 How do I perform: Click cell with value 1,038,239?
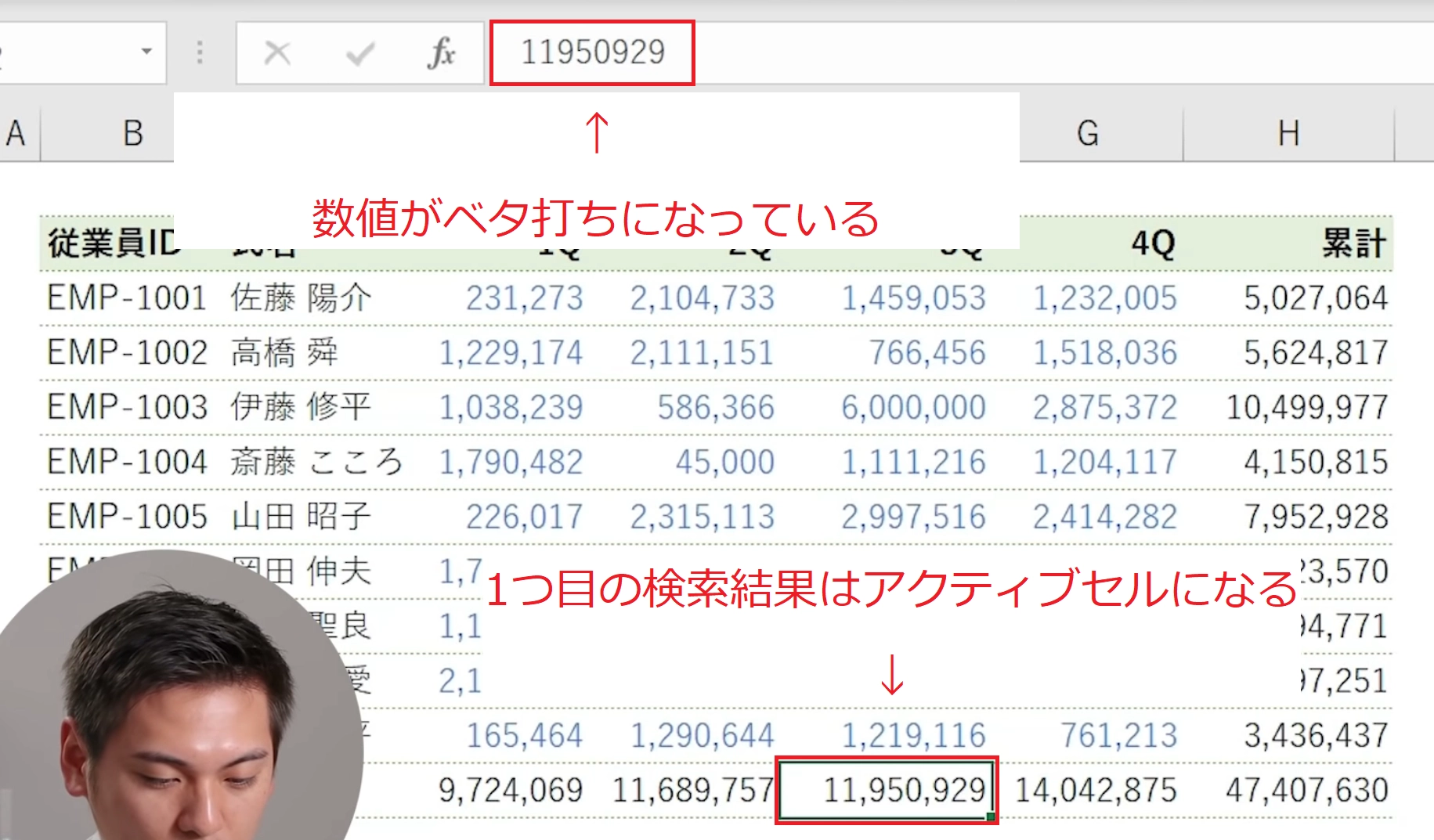point(511,407)
